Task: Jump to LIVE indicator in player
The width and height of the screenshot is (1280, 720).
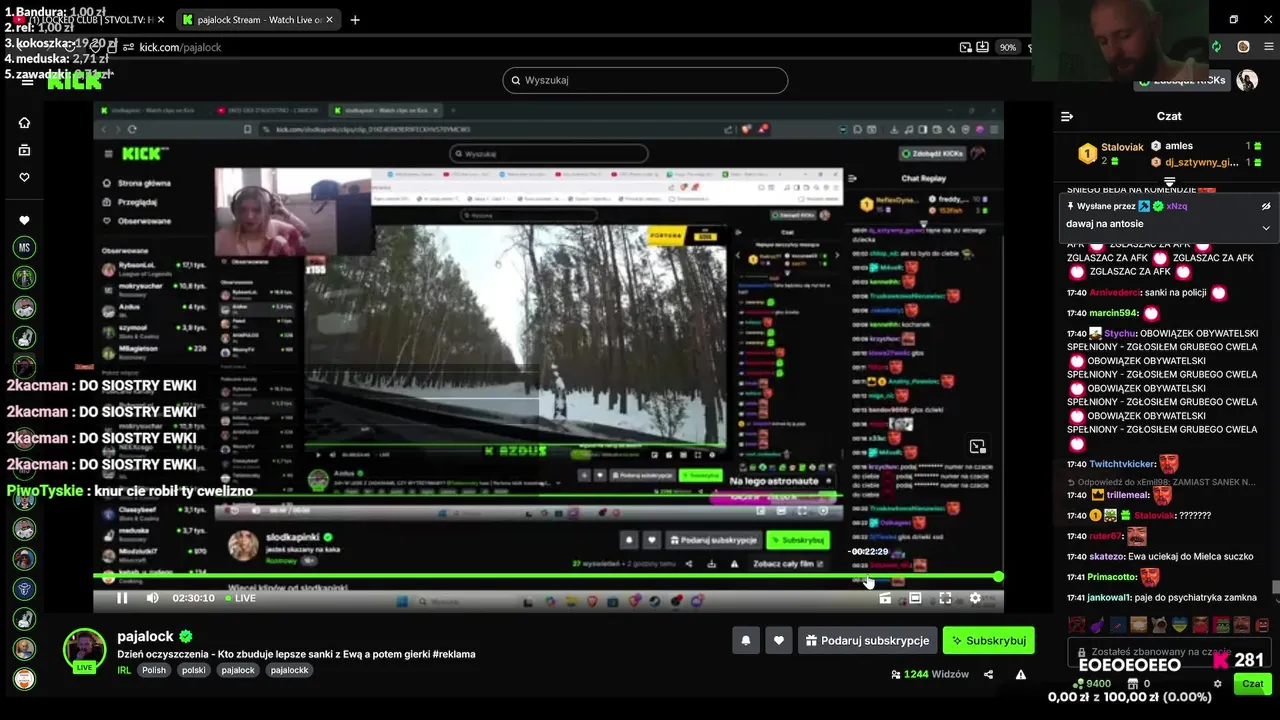Action: [x=240, y=598]
